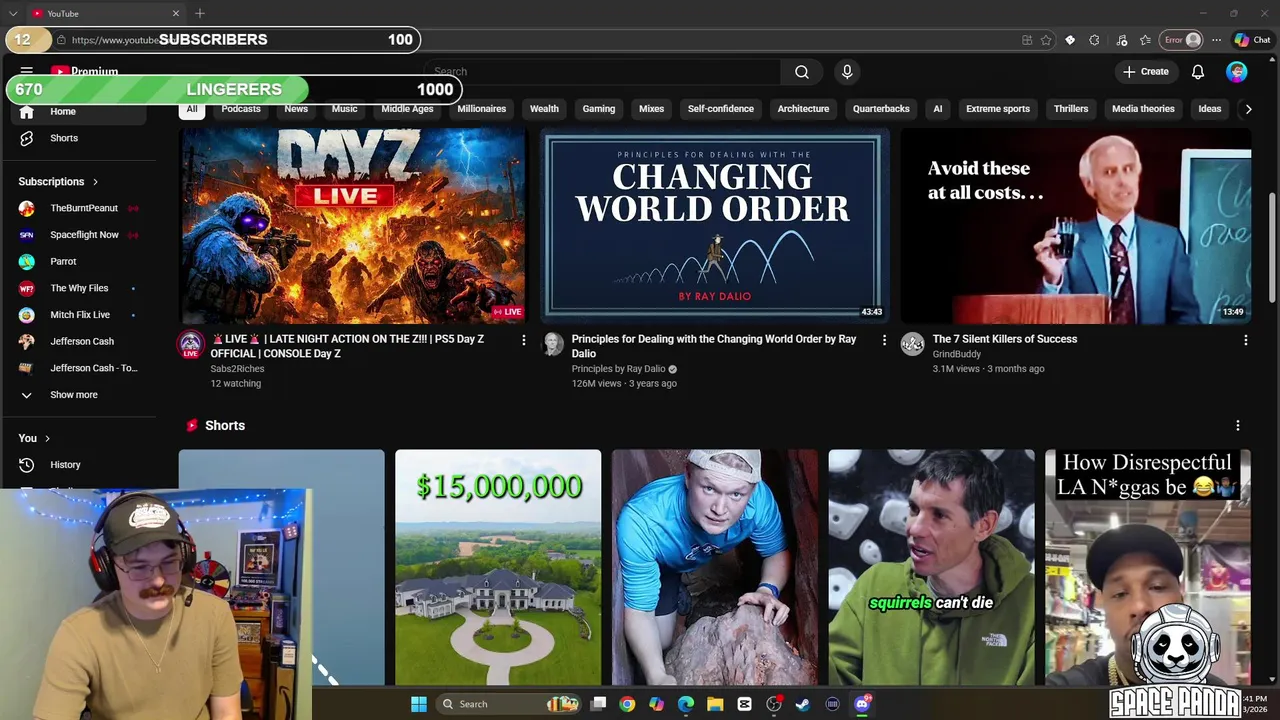This screenshot has height=720, width=1280.
Task: Click the YouTube Premium logo
Action: pyautogui.click(x=84, y=71)
